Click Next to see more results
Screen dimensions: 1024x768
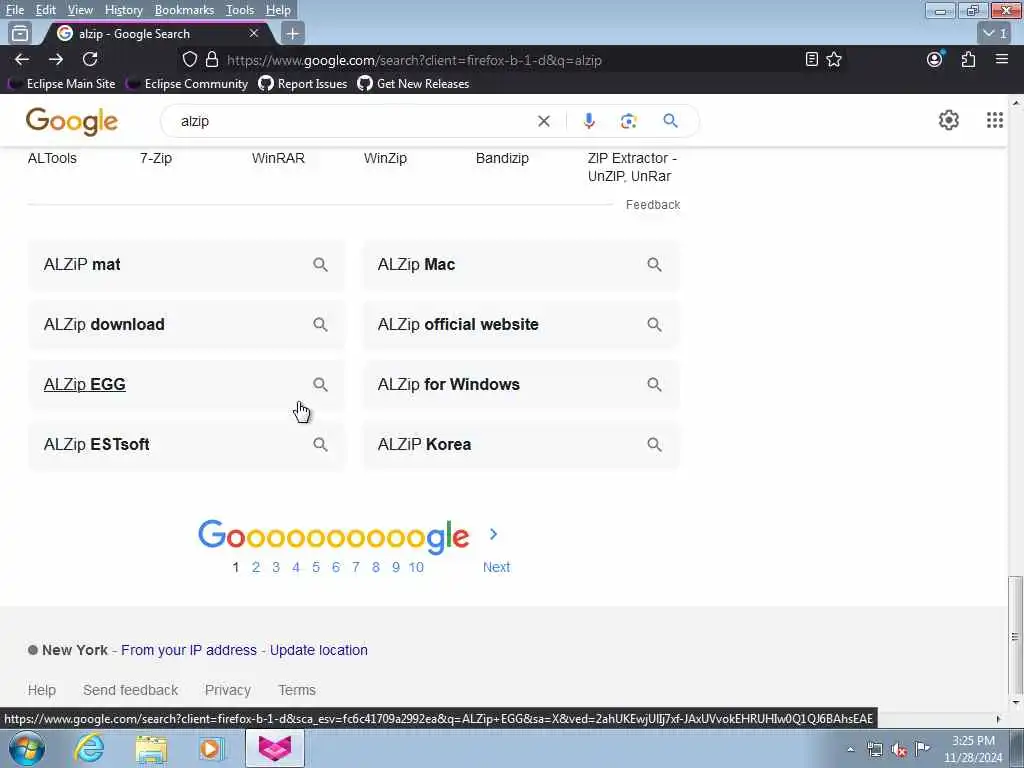pos(496,567)
